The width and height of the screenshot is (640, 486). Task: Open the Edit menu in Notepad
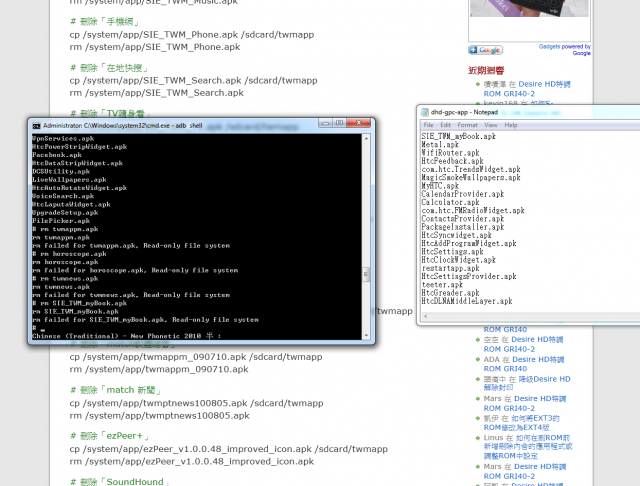pos(445,125)
